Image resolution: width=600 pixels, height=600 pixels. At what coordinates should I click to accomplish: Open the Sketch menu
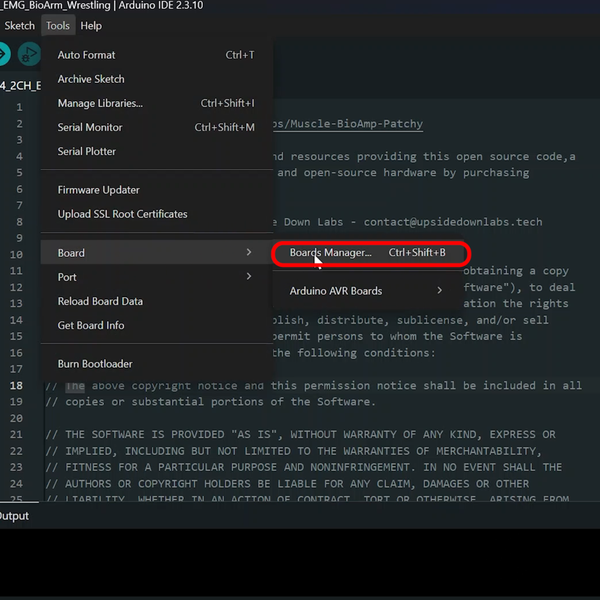pos(20,26)
